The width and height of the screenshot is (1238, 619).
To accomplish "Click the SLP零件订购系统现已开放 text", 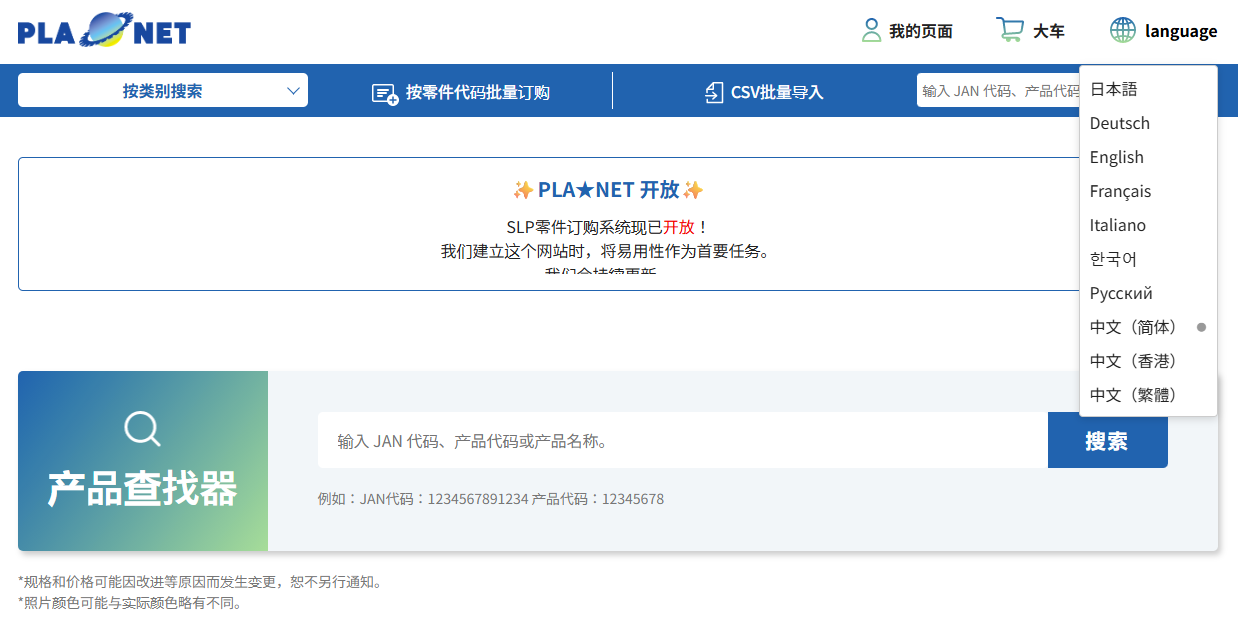I will coord(608,227).
